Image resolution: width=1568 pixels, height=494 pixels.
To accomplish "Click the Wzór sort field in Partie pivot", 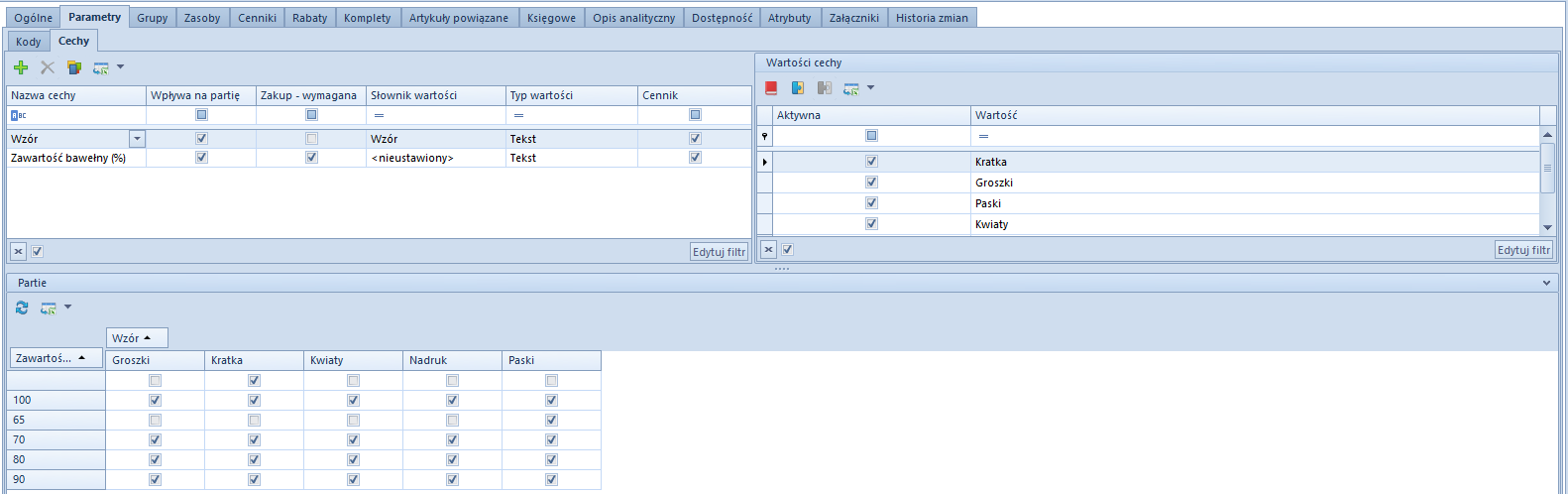I will tap(137, 338).
